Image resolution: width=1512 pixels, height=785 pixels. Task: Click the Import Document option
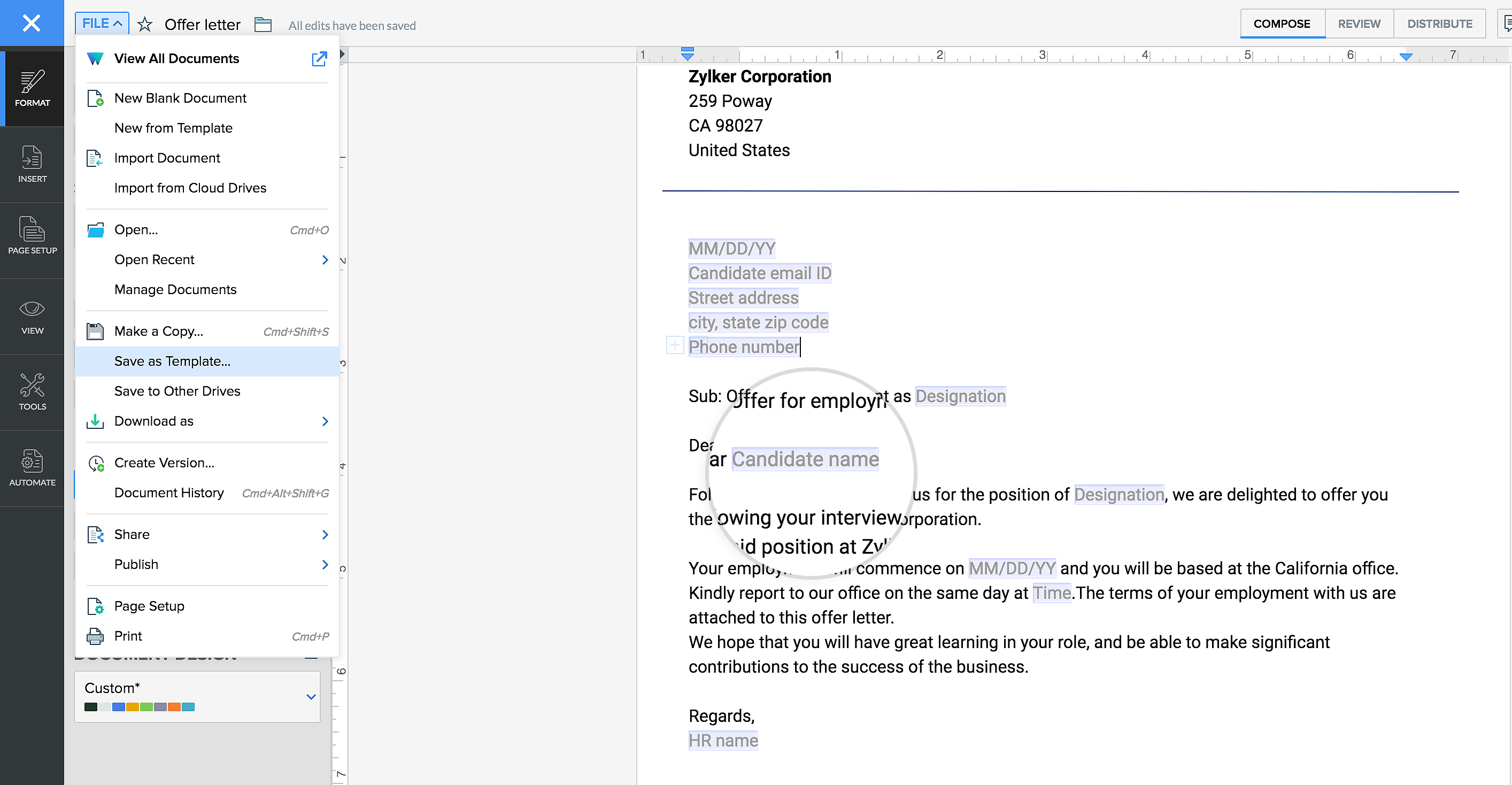(167, 158)
